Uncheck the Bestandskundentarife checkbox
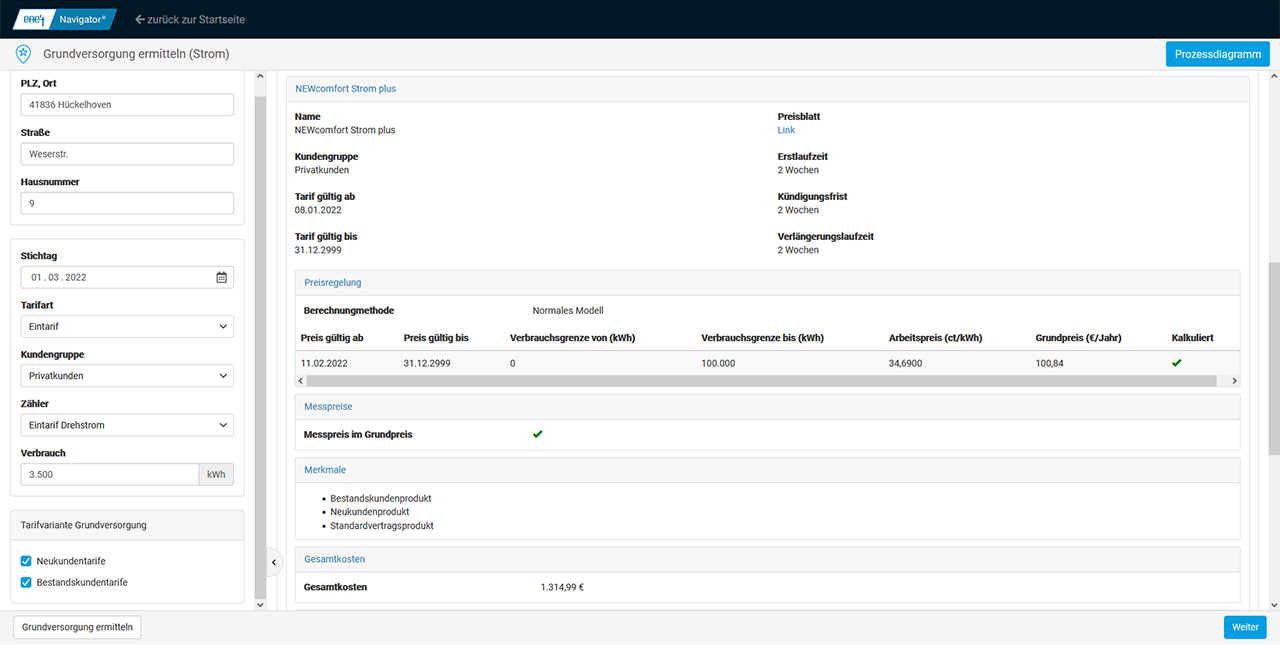1280x645 pixels. (x=26, y=582)
